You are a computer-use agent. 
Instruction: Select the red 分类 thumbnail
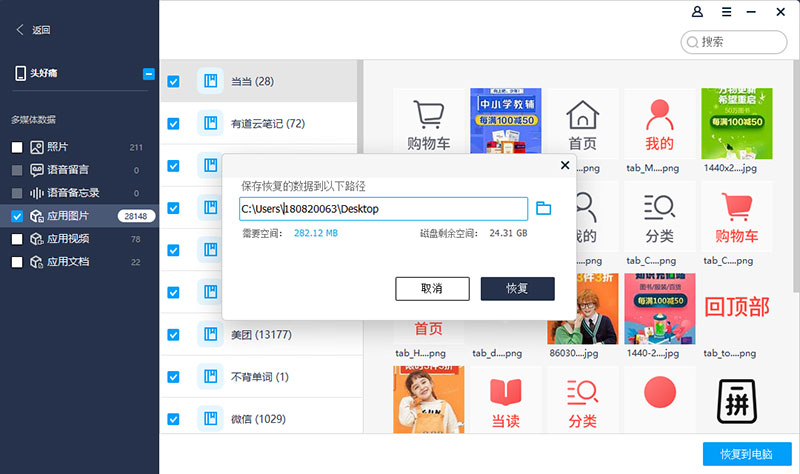pos(582,400)
